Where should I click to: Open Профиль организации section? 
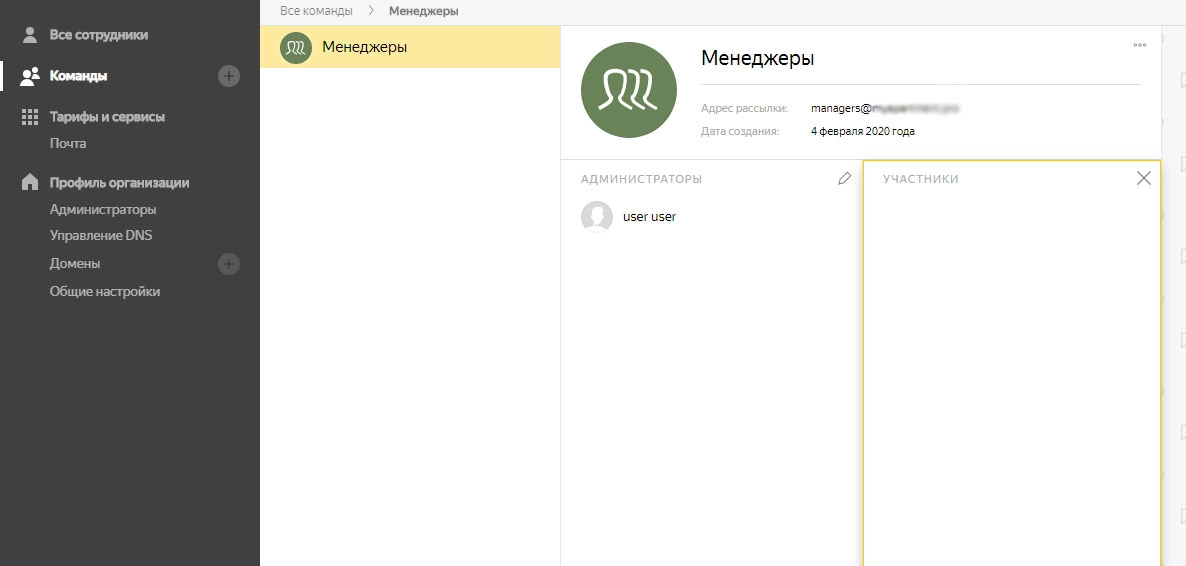[120, 182]
